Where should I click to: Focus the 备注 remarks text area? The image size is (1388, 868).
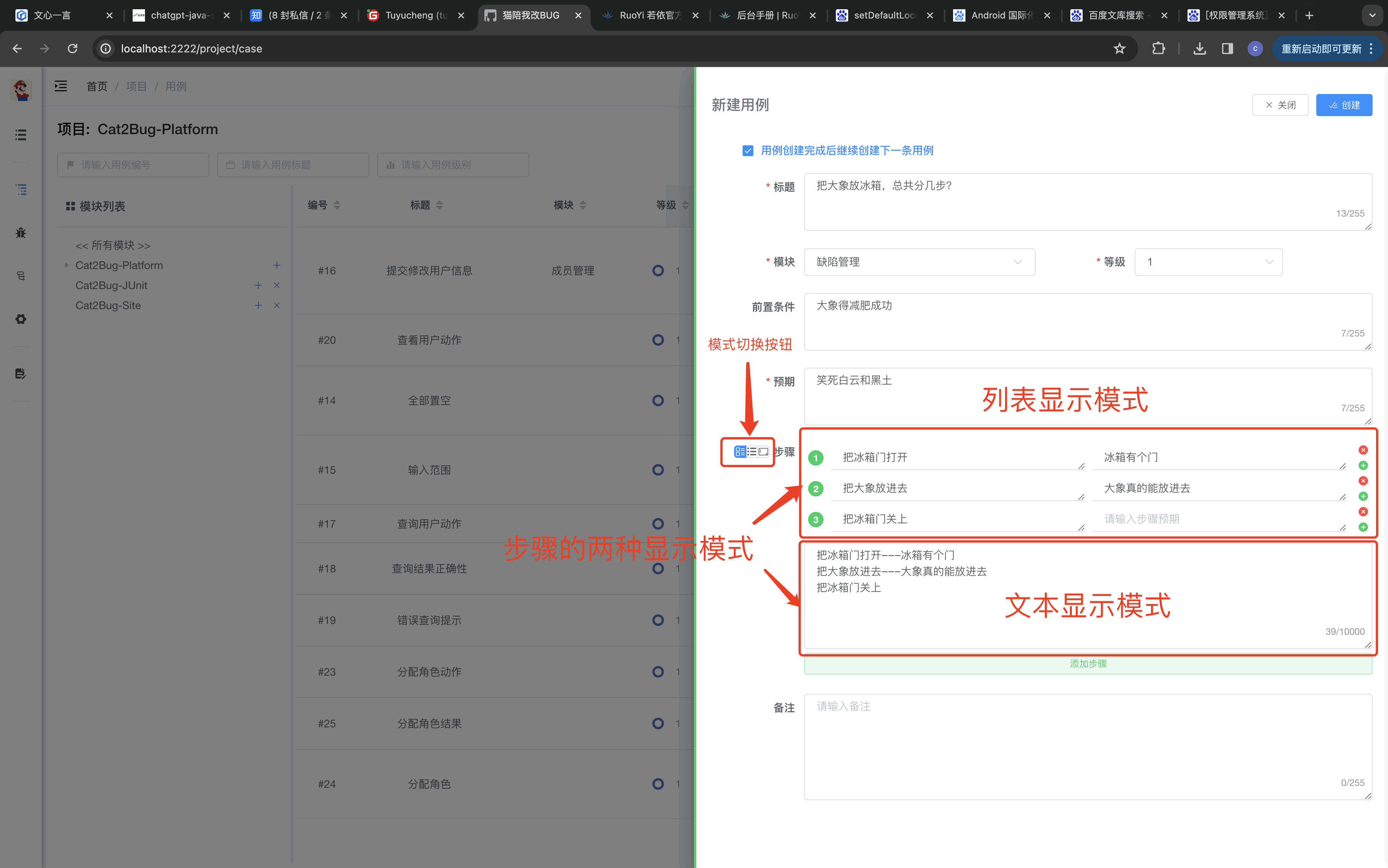(1088, 746)
